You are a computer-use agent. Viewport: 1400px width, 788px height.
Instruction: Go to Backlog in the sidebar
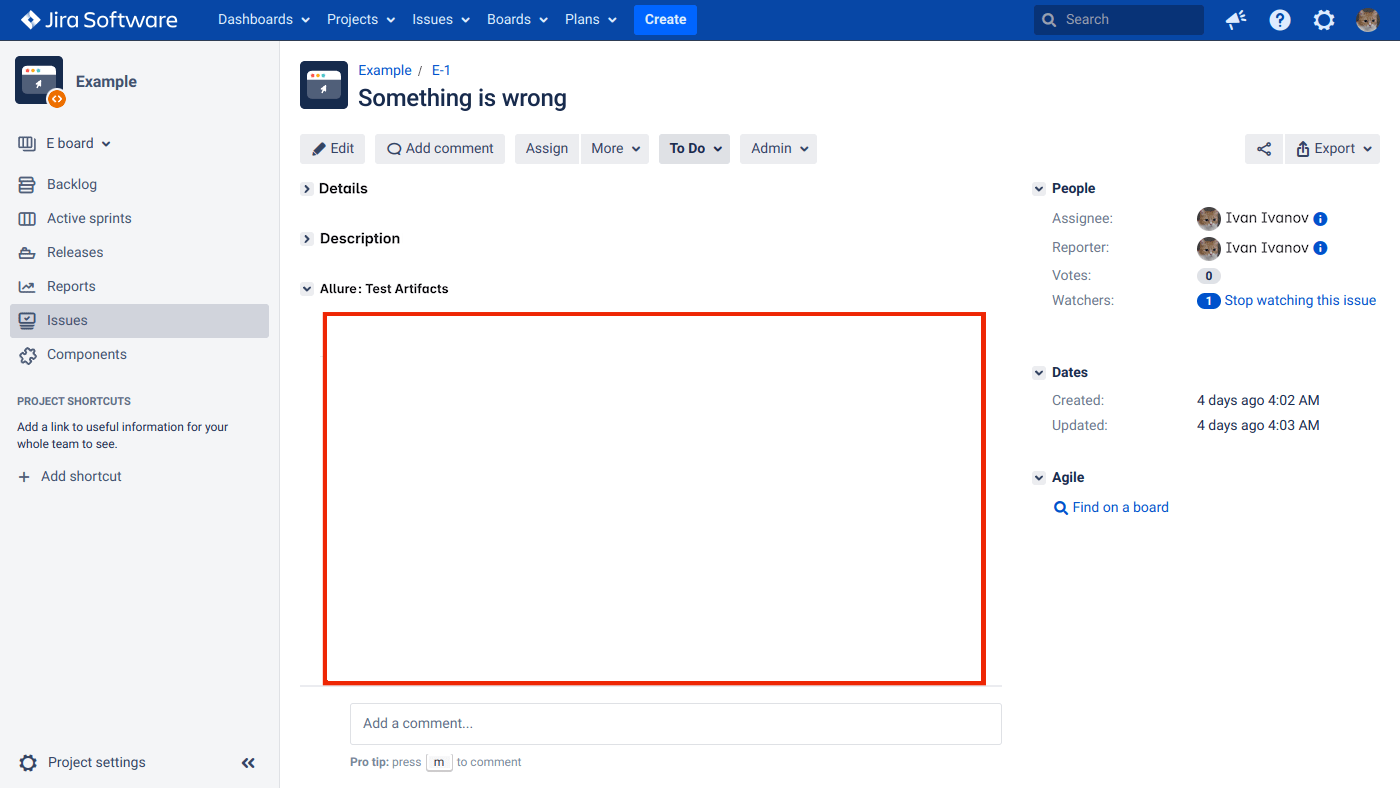(72, 185)
